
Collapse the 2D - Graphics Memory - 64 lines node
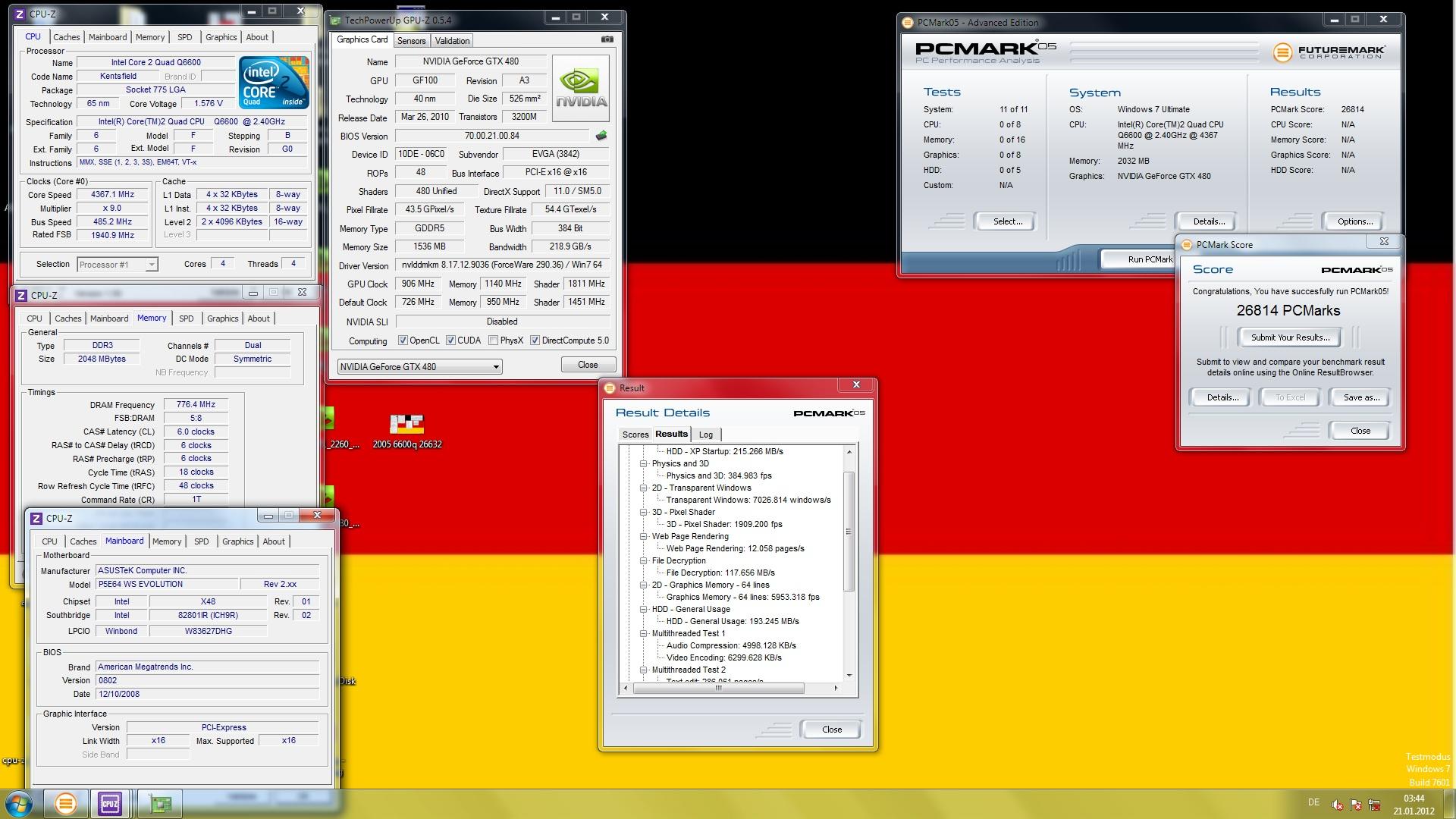coord(643,585)
